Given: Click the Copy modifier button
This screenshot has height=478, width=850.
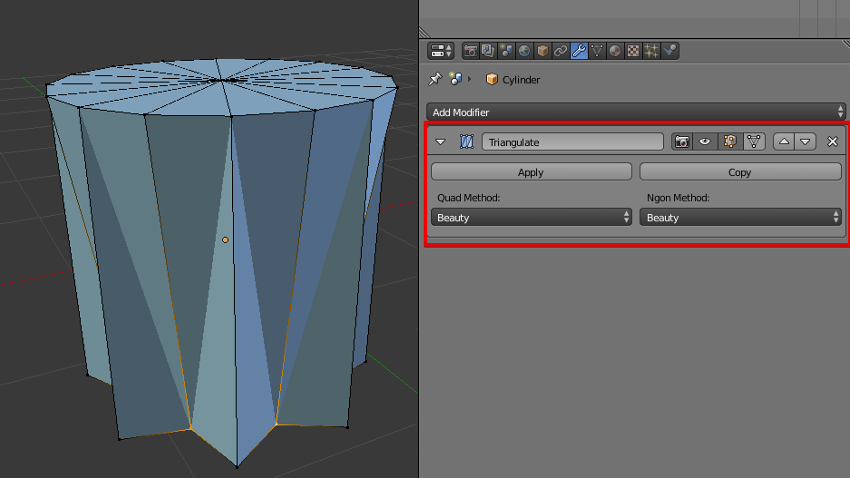Looking at the screenshot, I should [740, 172].
